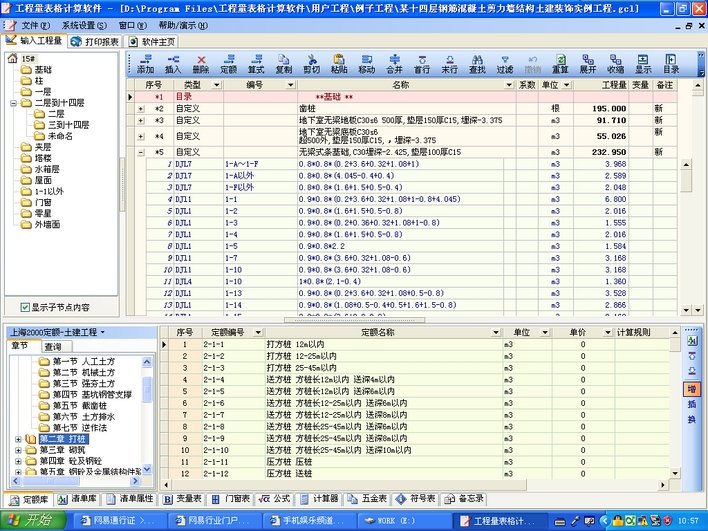Image resolution: width=708 pixels, height=531 pixels.
Task: Open the 单位 column dropdown in top table
Action: [567, 85]
